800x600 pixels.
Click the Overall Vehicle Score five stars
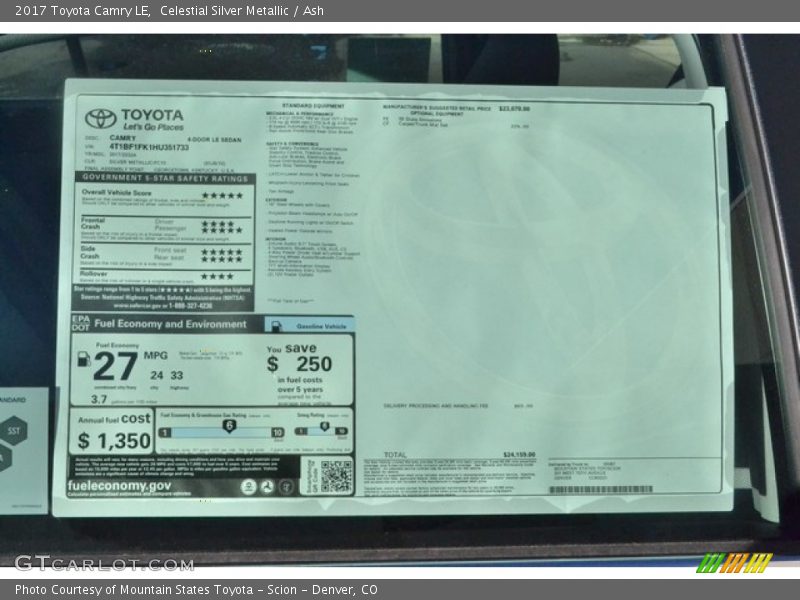221,196
